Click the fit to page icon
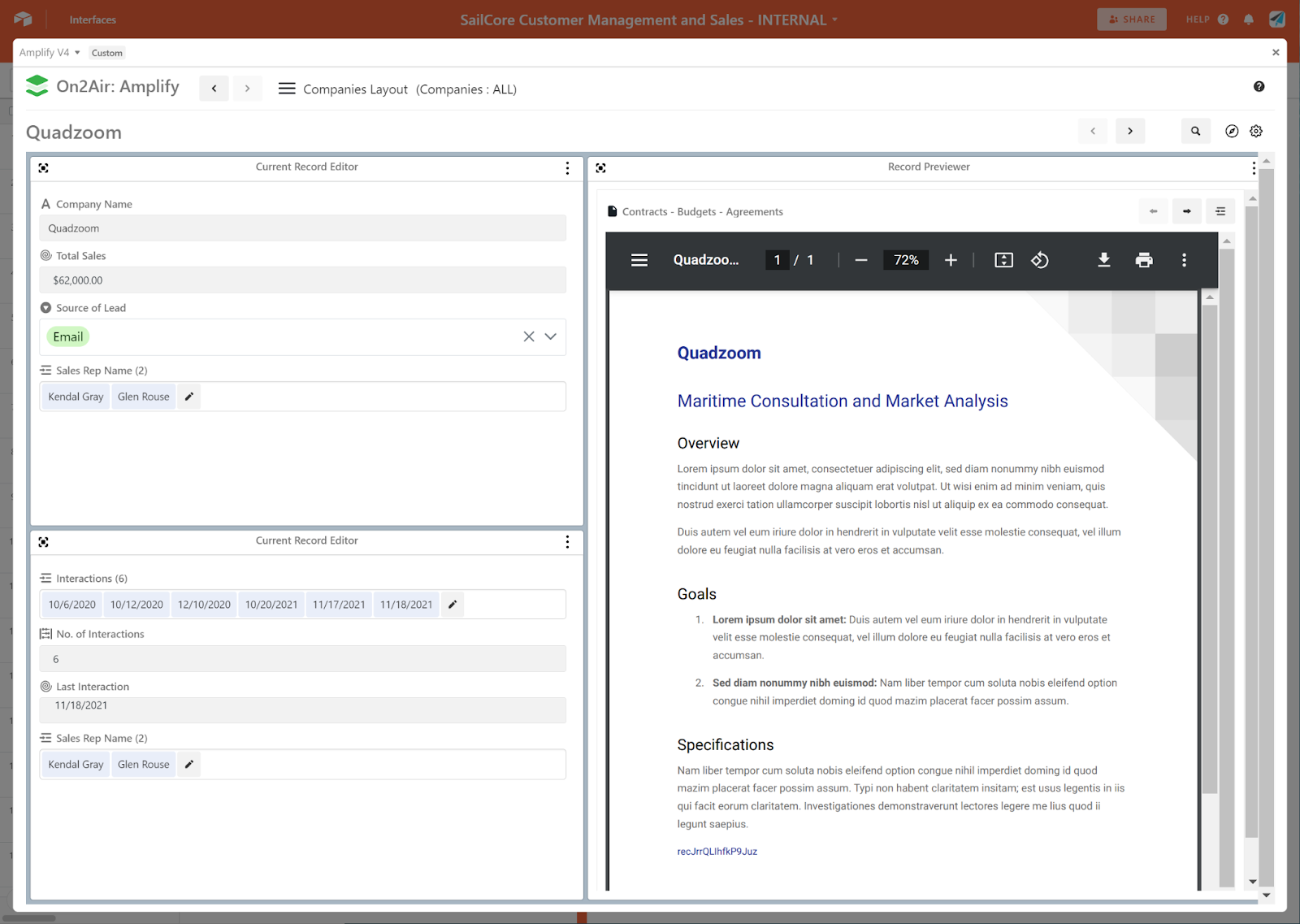The image size is (1300, 924). 1003,260
